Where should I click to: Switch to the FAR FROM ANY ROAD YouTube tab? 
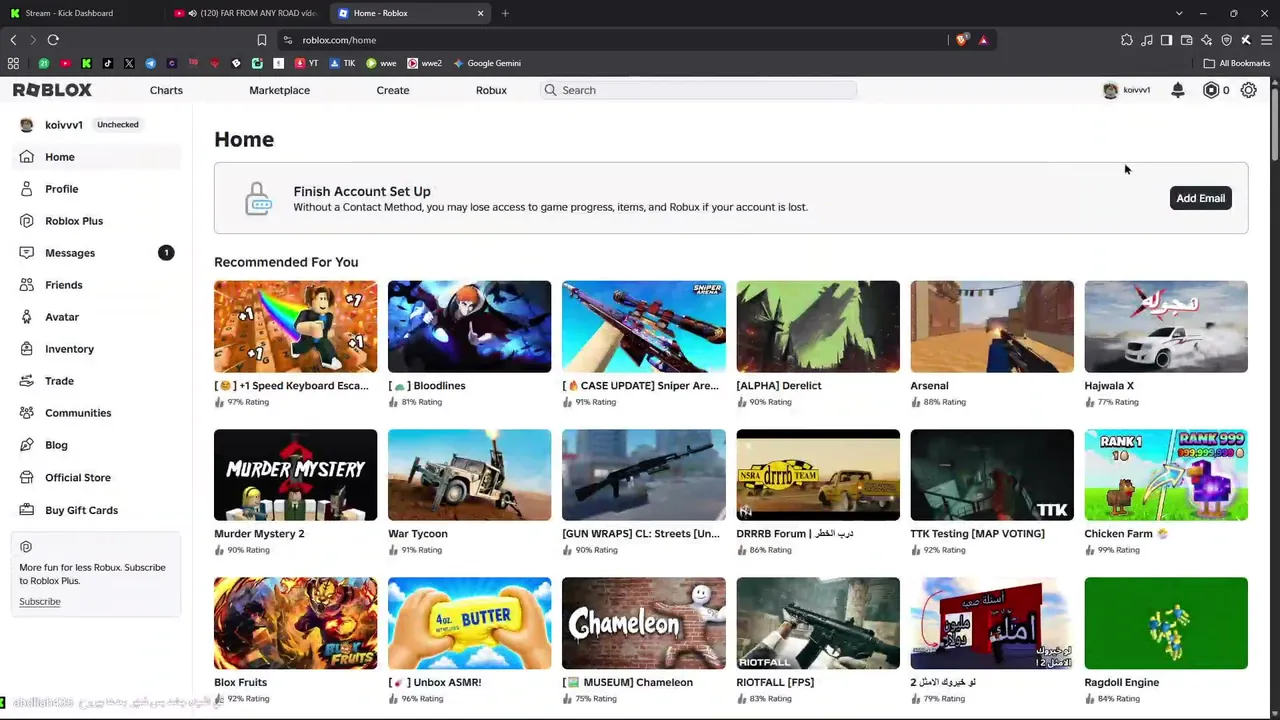click(x=247, y=13)
